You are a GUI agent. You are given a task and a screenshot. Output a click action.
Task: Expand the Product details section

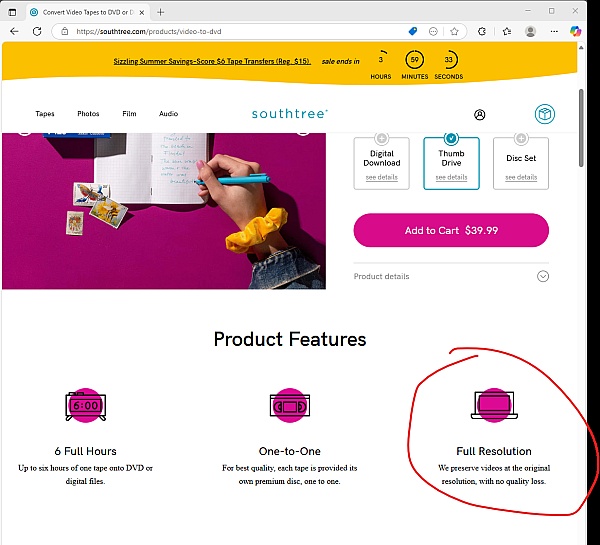[543, 276]
